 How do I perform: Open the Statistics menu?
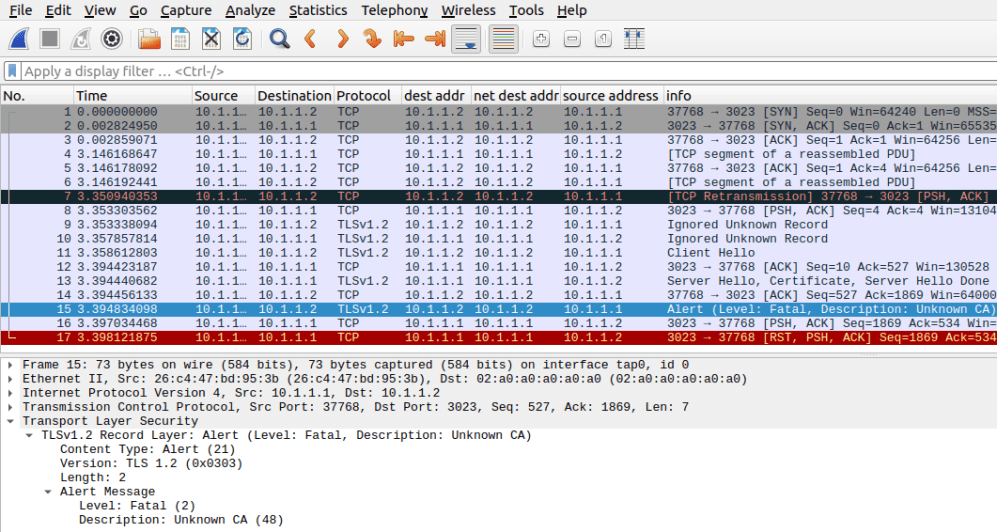point(318,10)
